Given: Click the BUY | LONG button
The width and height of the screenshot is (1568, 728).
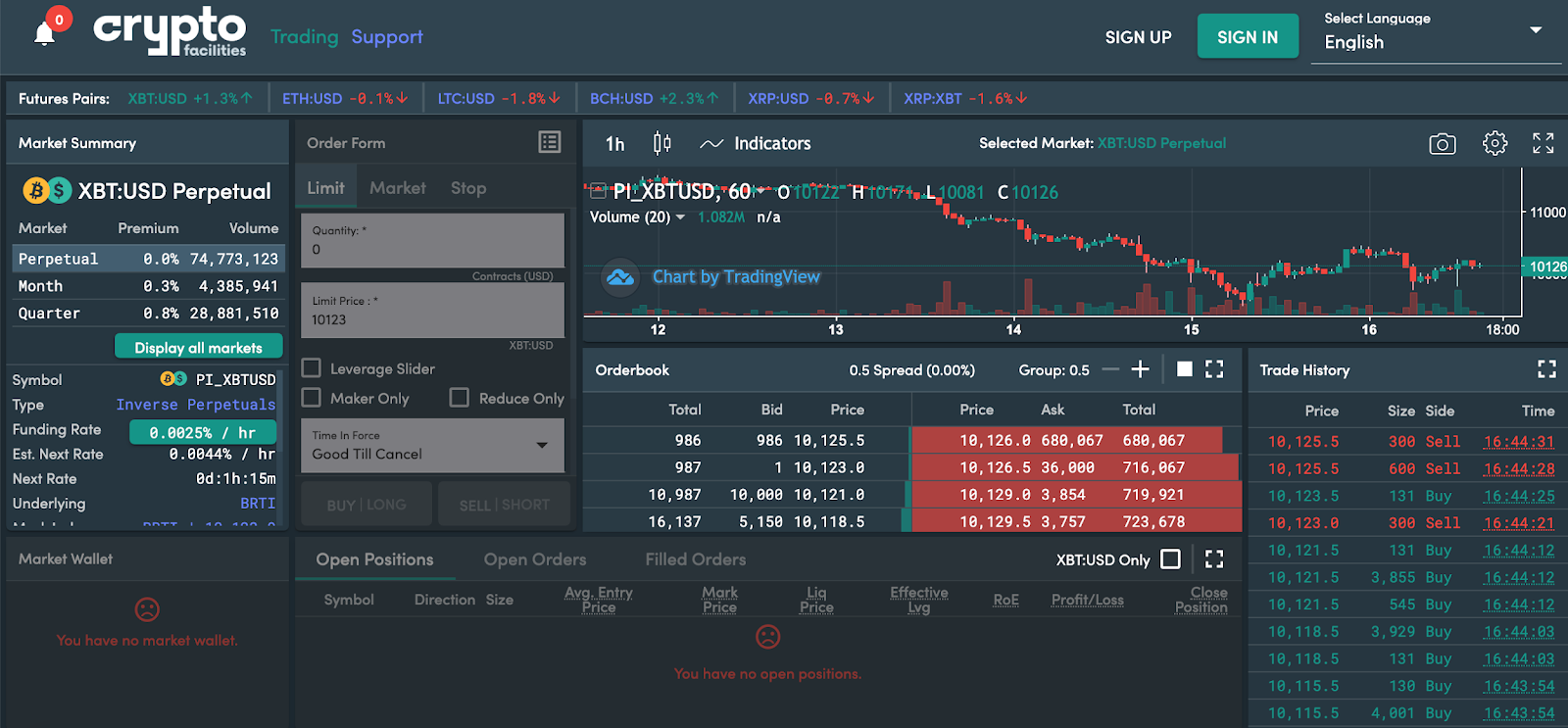Looking at the screenshot, I should (x=367, y=505).
